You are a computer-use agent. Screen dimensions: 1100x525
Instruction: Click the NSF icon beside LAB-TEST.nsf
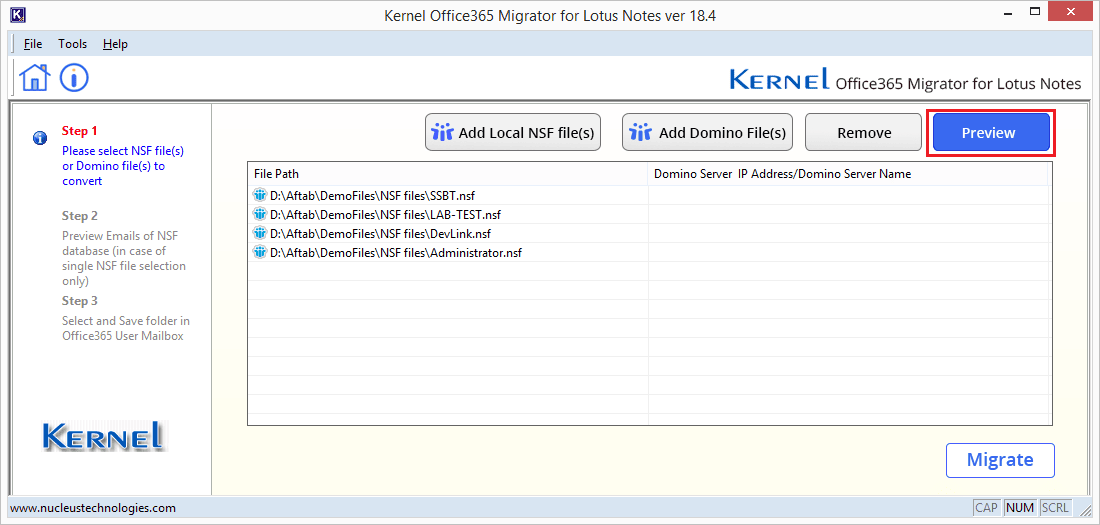click(x=260, y=214)
